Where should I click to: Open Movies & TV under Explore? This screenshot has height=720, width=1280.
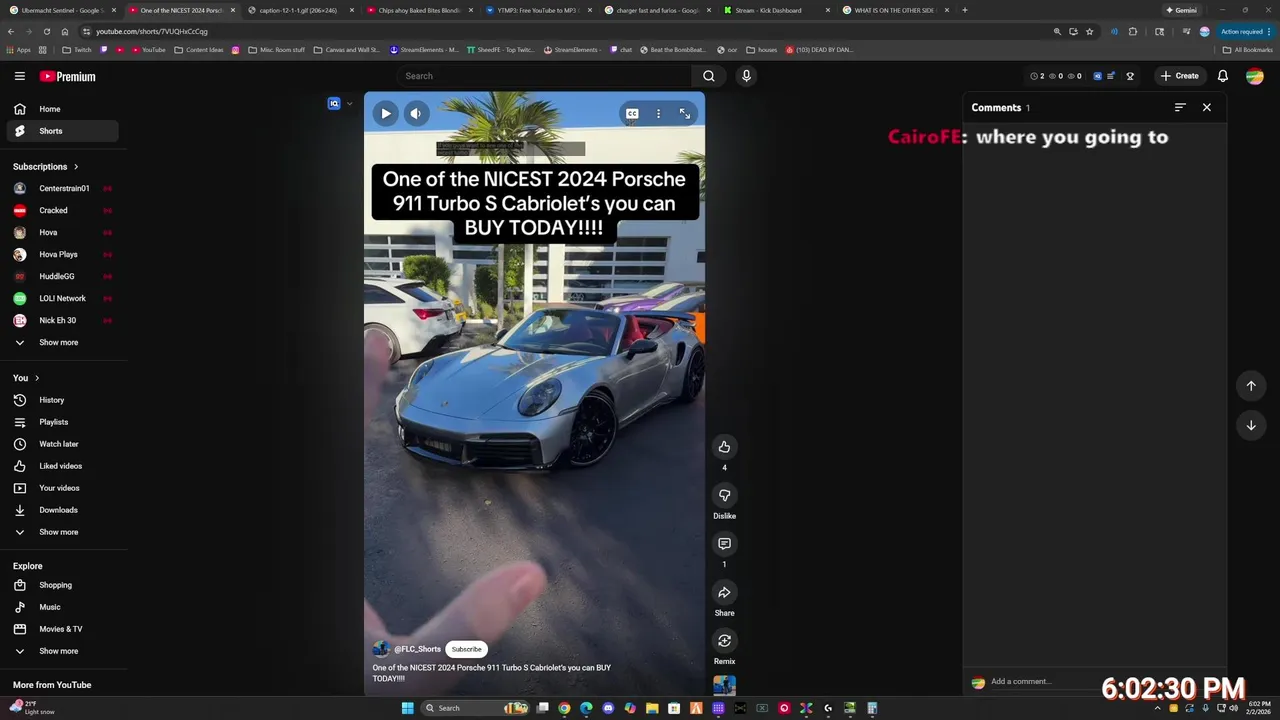click(63, 629)
